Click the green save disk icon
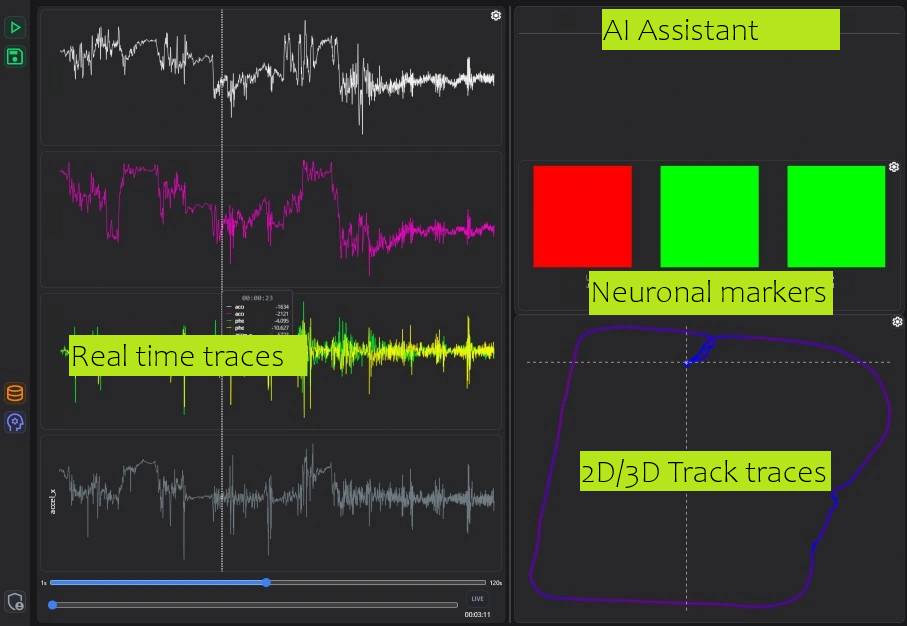Screen dimensions: 907x626 pyautogui.click(x=15, y=57)
